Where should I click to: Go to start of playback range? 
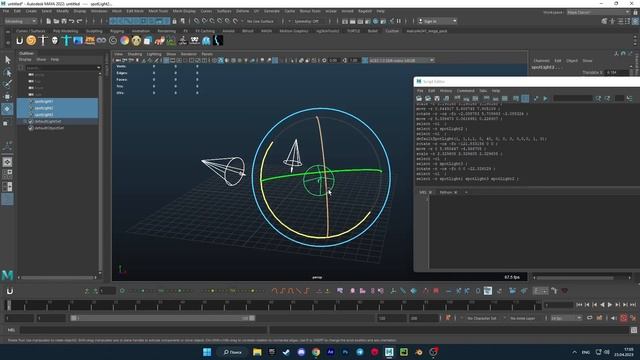579,305
